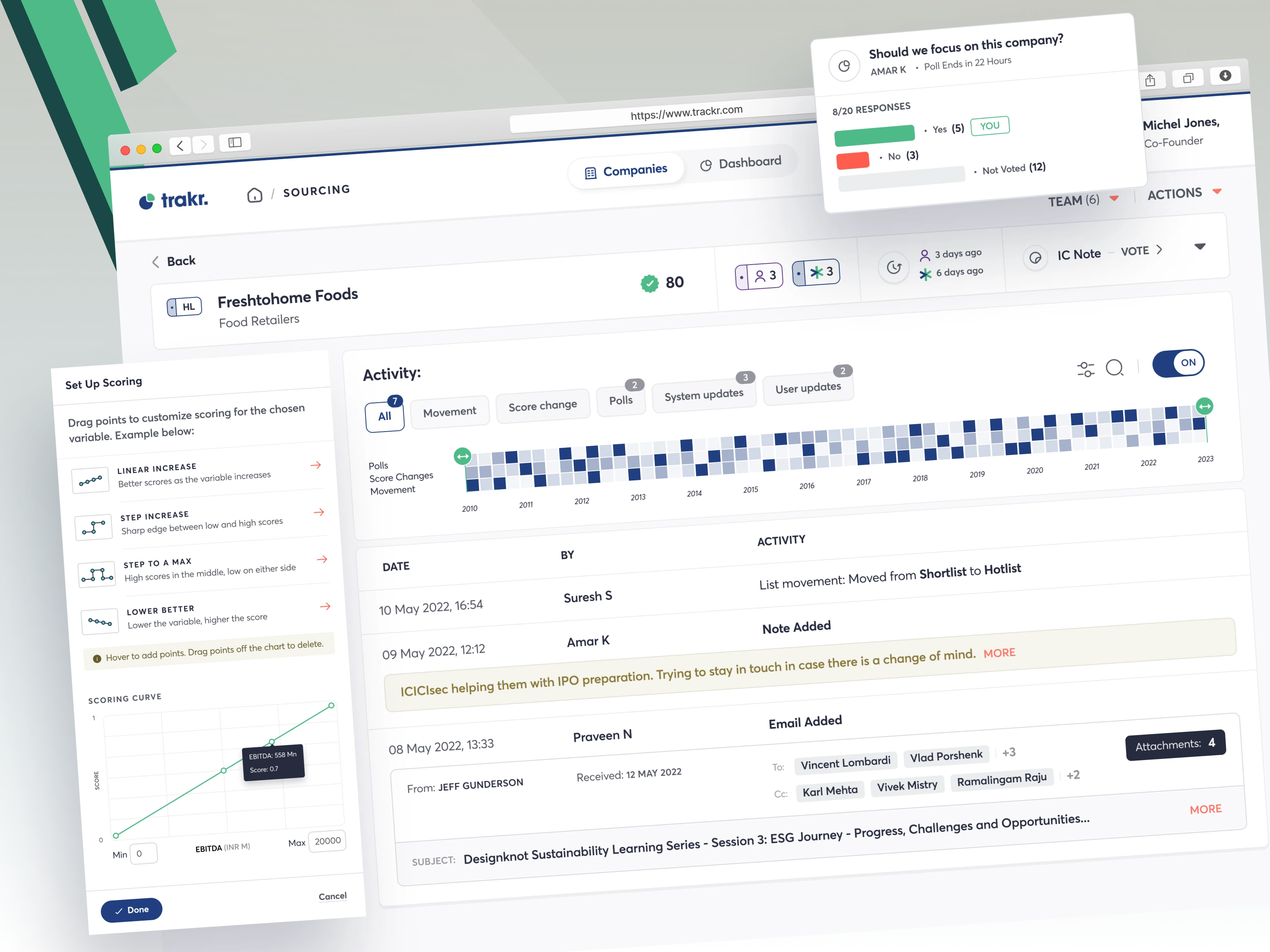Click the Karl Mehta recipient chip
The height and width of the screenshot is (952, 1270).
(x=830, y=791)
